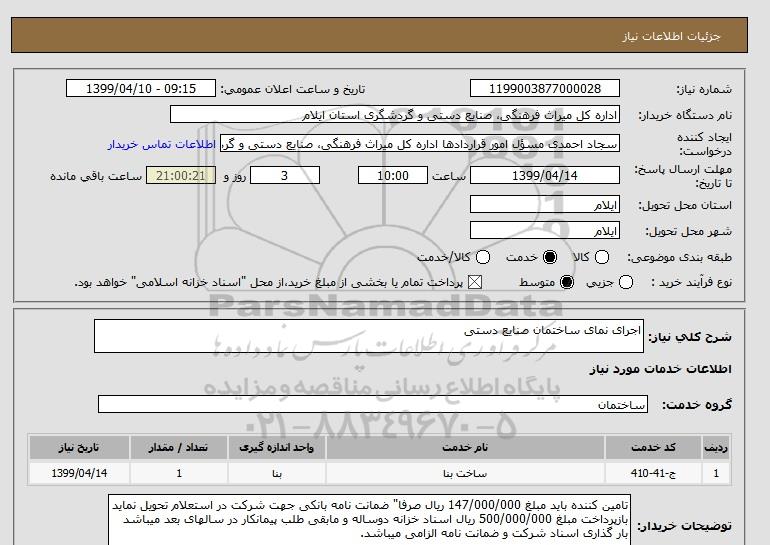Click the announcement date field 1399/04/10 - 09:15
The image size is (770, 545).
pos(141,88)
